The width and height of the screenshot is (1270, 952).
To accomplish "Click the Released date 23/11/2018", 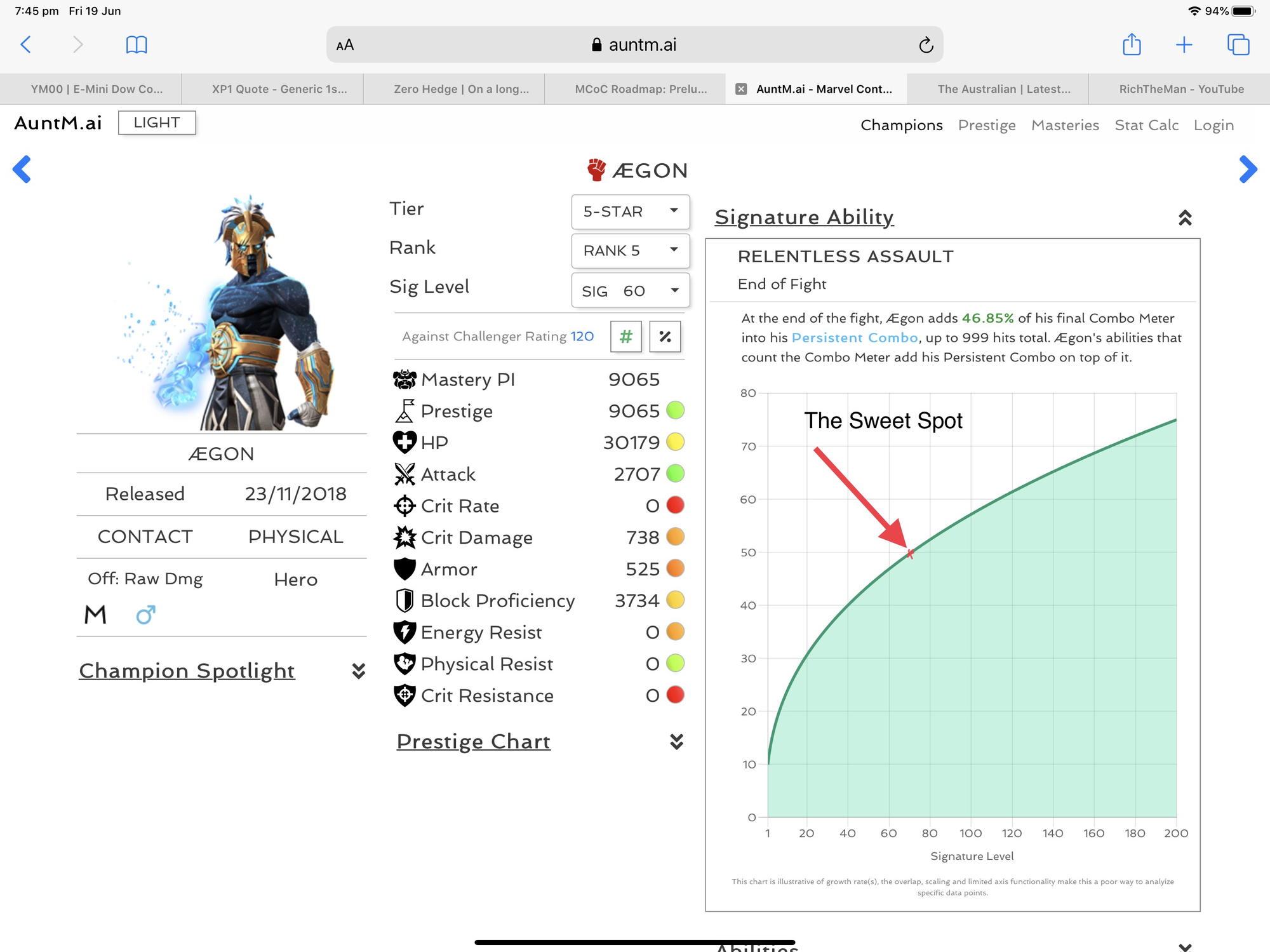I will coord(295,493).
